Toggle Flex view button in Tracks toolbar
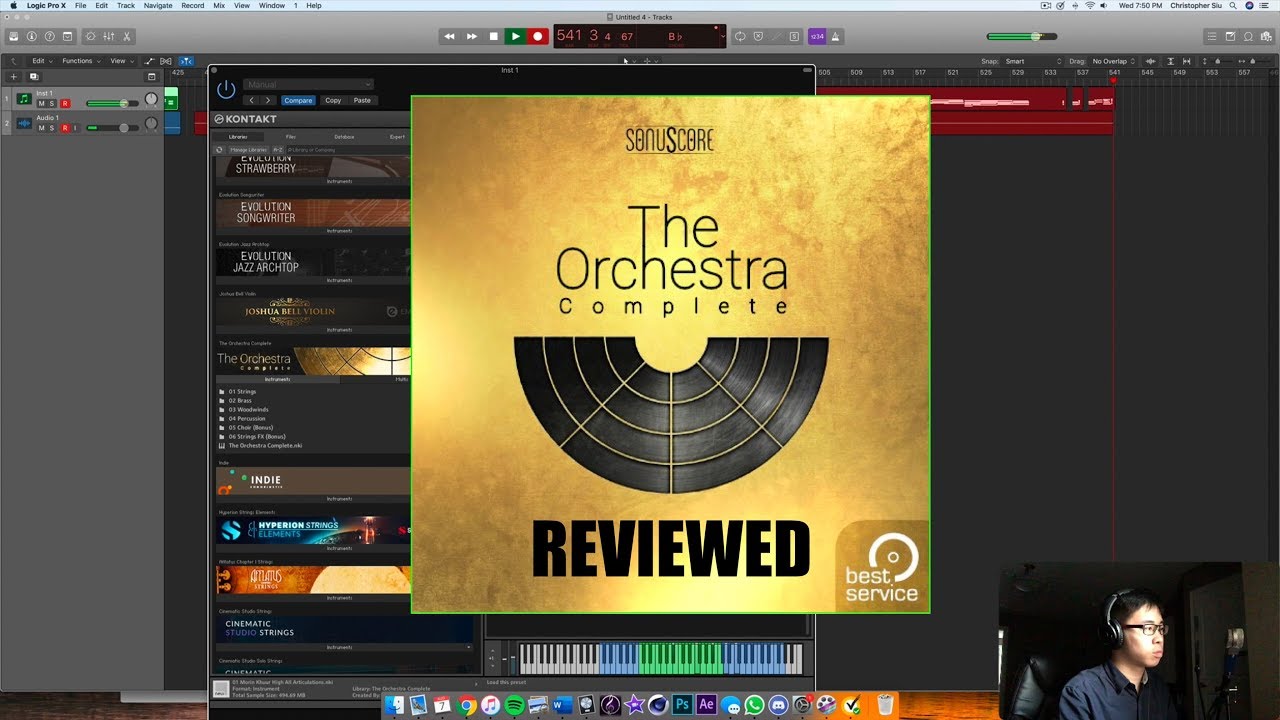The width and height of the screenshot is (1280, 720). click(x=166, y=61)
